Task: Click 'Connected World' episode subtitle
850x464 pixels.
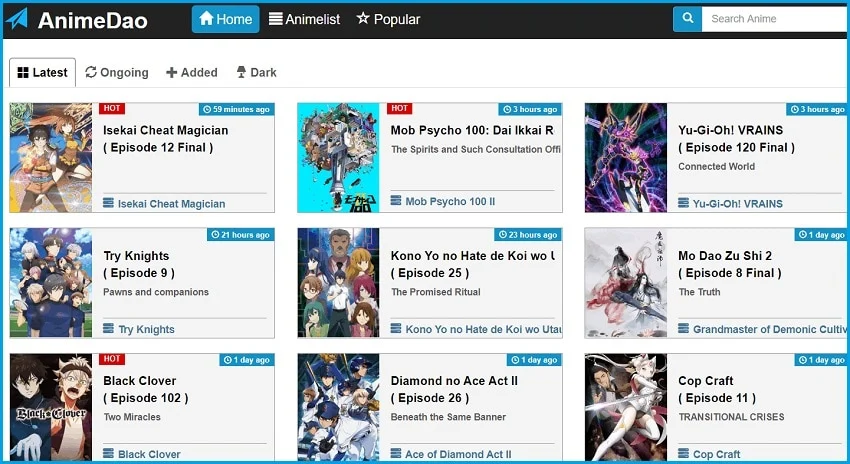Action: tap(716, 166)
